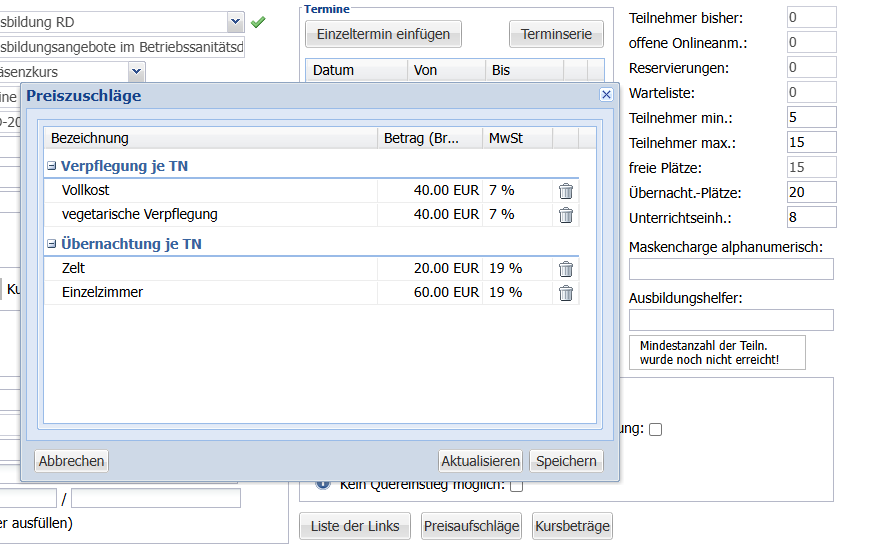The image size is (879, 547).
Task: Delete the Vollkost surcharge row
Action: pyautogui.click(x=566, y=191)
